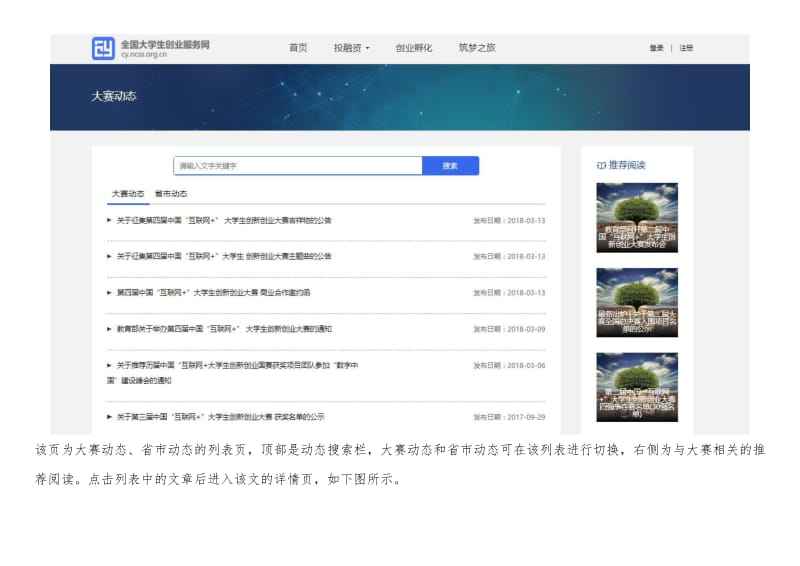Click the cy.ncss.org.cn address under the logo
Image resolution: width=800 pixels, height=566 pixels.
click(x=144, y=54)
